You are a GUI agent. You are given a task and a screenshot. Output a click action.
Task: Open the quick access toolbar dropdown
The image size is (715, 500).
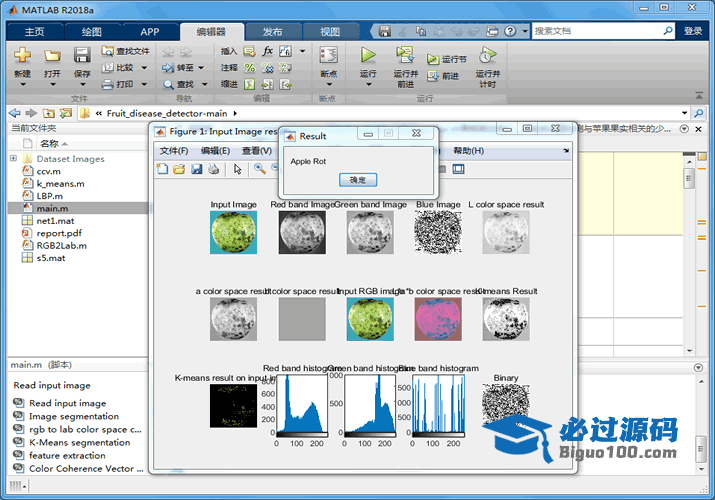(x=525, y=31)
